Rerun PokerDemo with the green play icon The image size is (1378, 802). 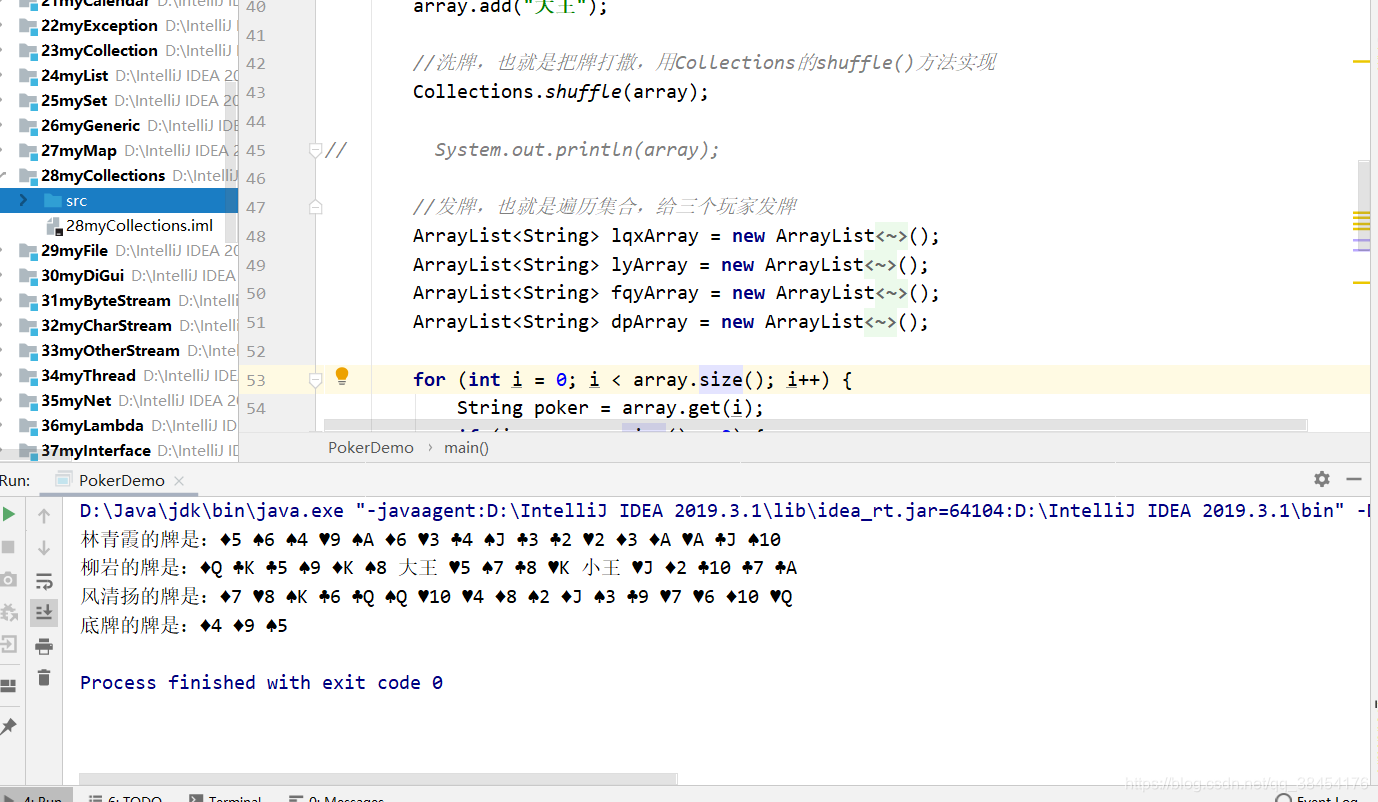(9, 514)
